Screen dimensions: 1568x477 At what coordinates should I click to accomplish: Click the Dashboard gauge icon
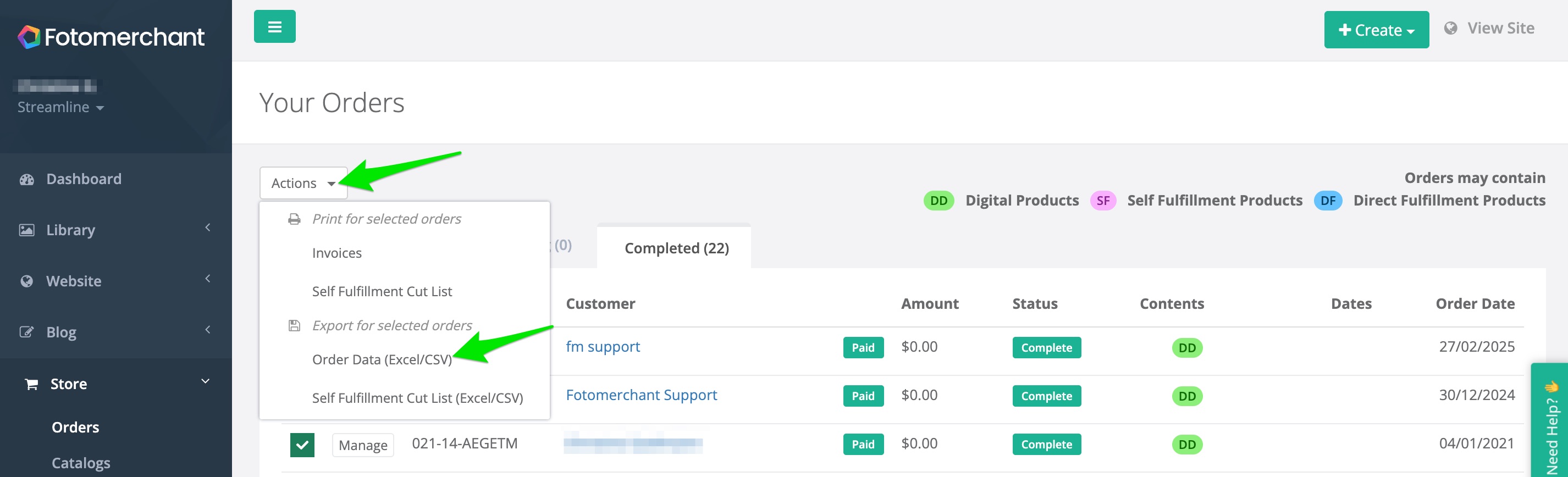27,180
